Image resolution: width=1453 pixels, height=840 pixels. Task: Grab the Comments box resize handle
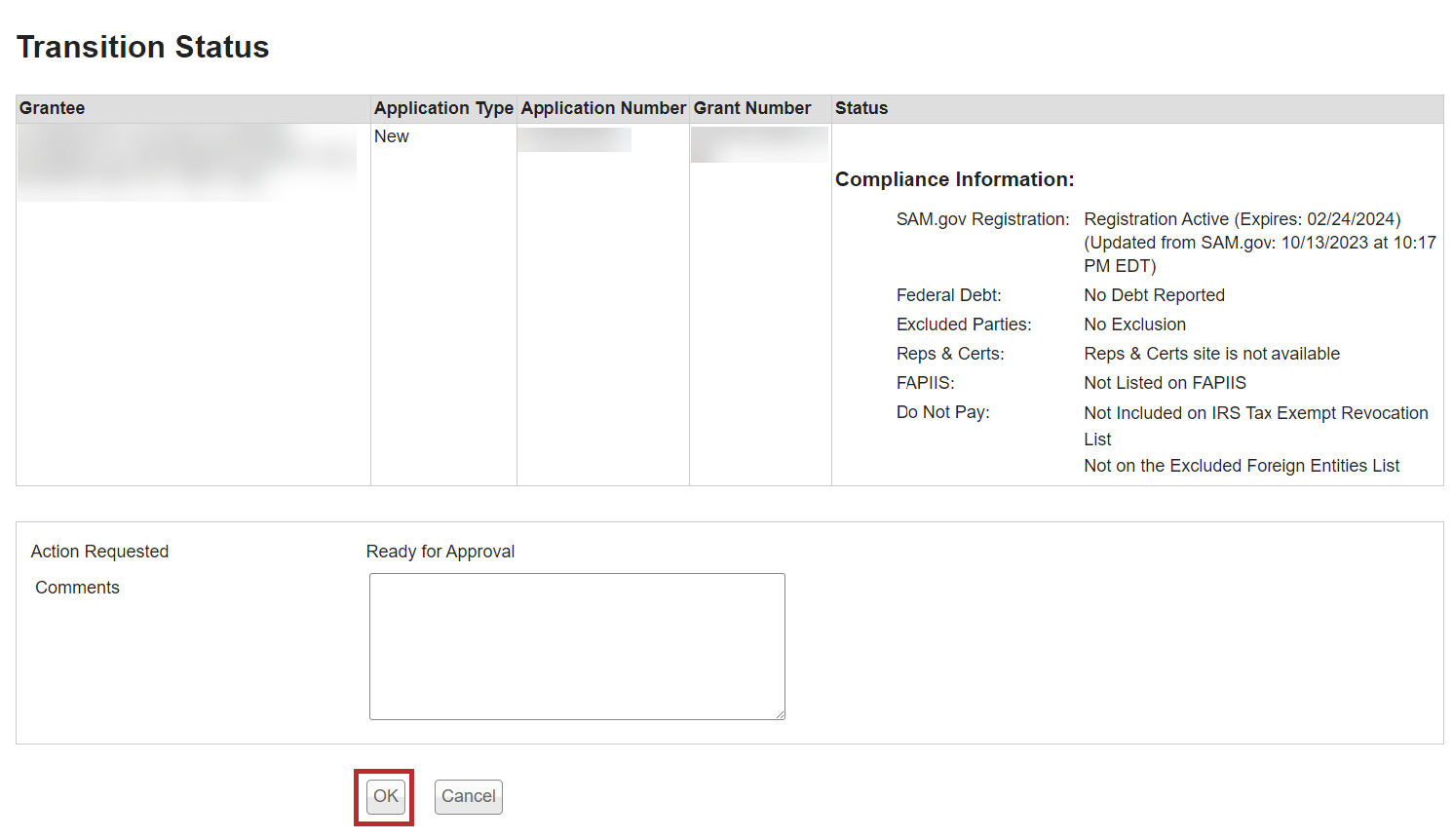click(x=780, y=714)
